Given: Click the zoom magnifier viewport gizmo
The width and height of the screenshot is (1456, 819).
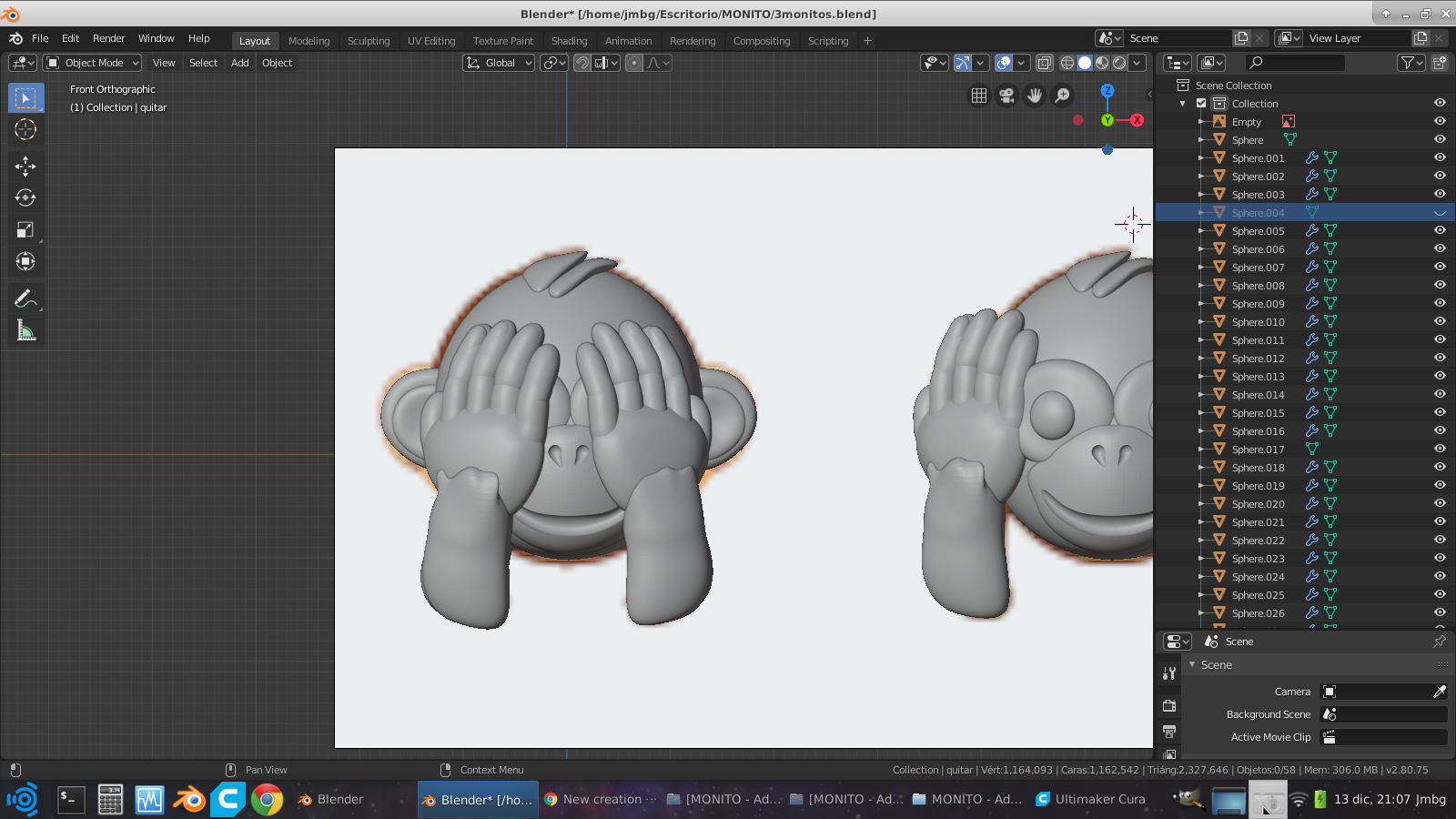Looking at the screenshot, I should coord(1063,95).
